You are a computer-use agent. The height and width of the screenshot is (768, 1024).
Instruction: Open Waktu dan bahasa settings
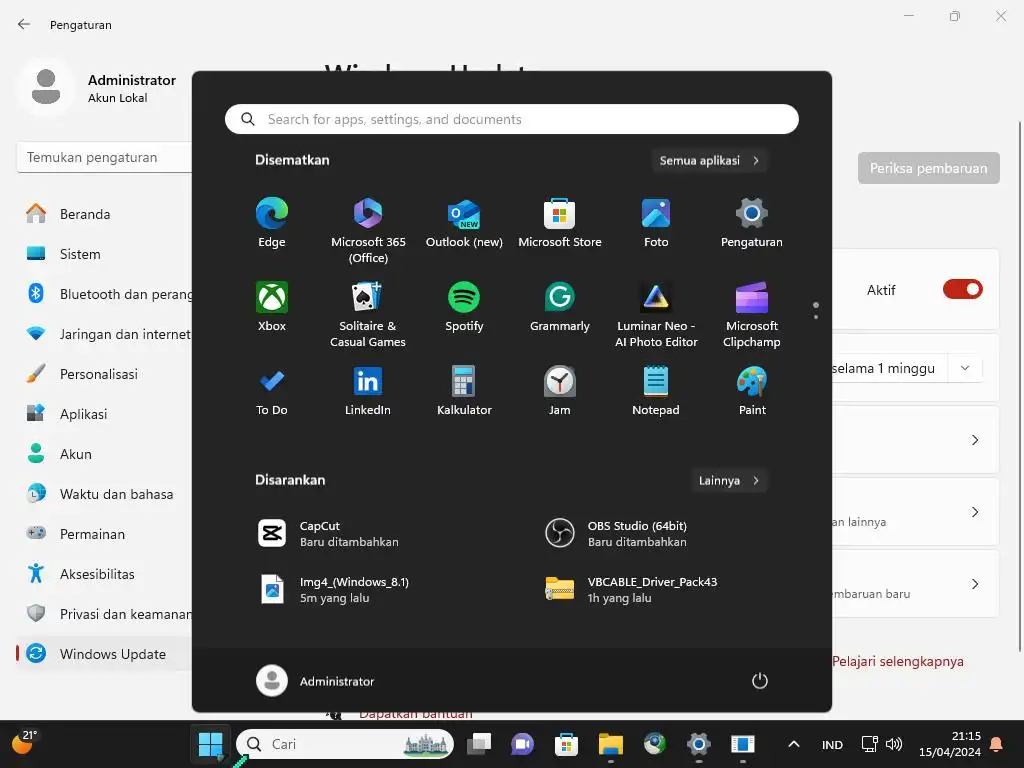pyautogui.click(x=104, y=494)
